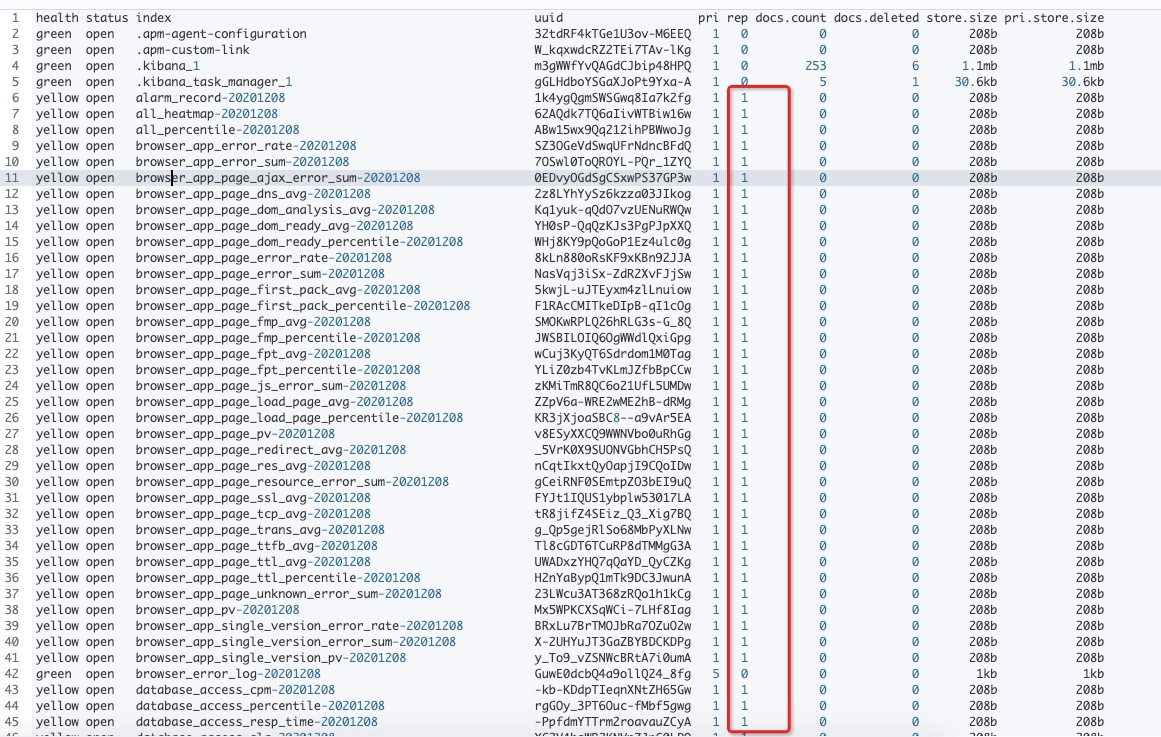The width and height of the screenshot is (1161, 737).
Task: Click the 'pri.store.size' header text
Action: tap(1054, 18)
